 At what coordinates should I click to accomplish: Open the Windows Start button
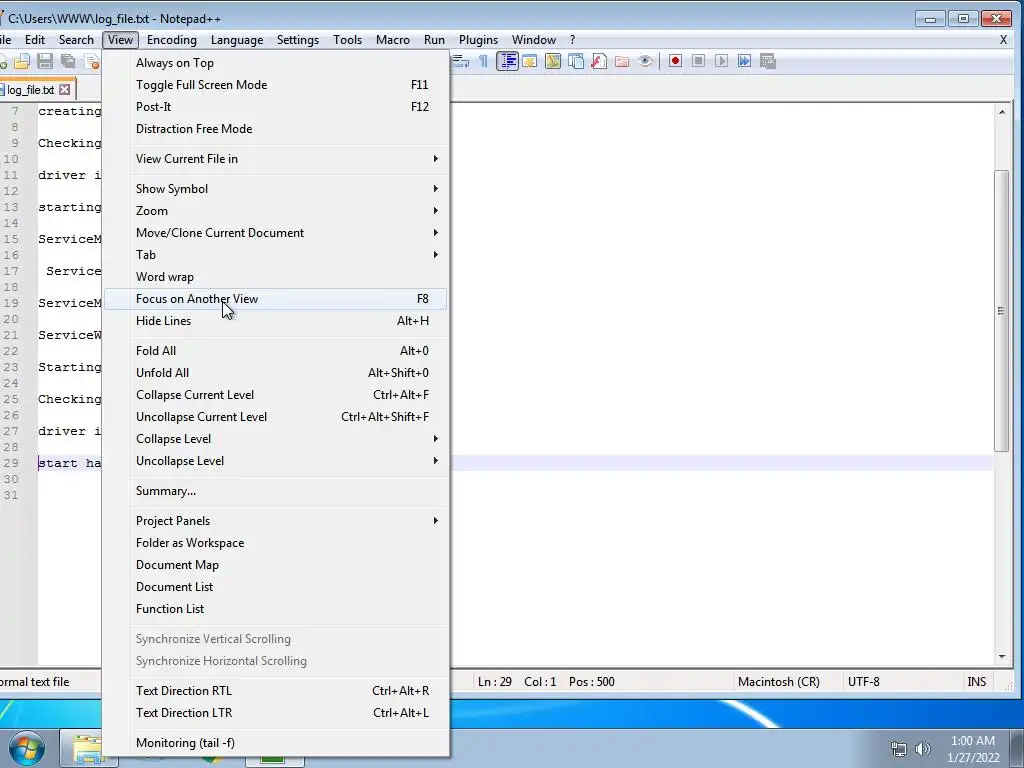point(26,748)
